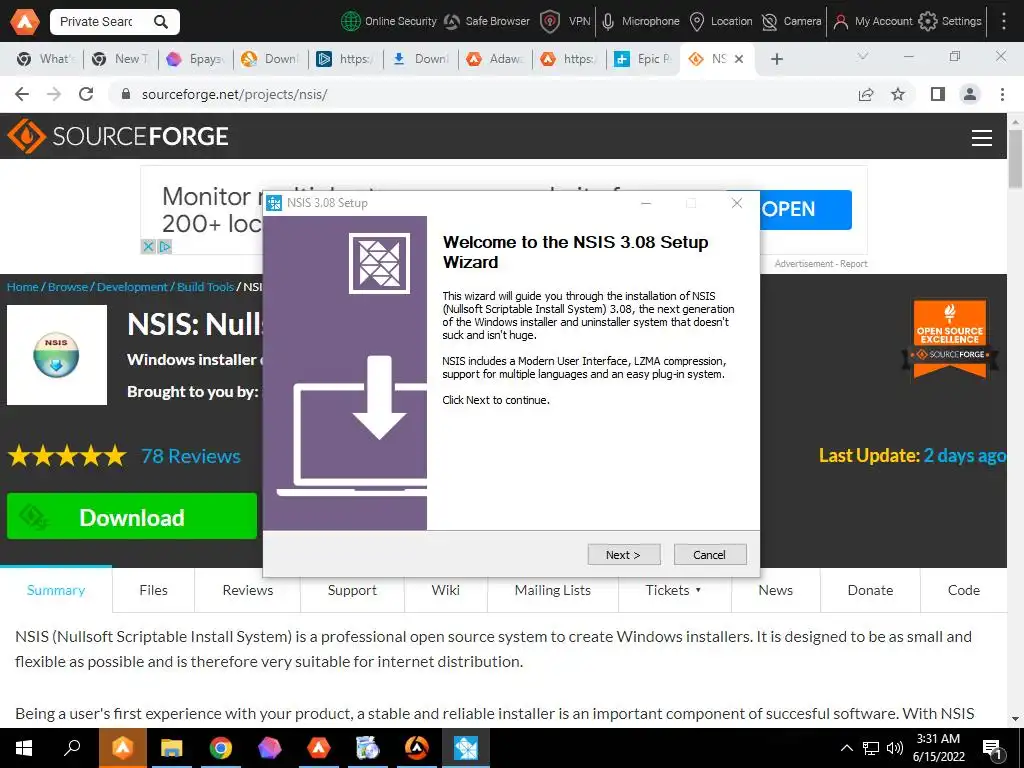Reload the SourceForge page
This screenshot has height=768, width=1024.
point(86,94)
